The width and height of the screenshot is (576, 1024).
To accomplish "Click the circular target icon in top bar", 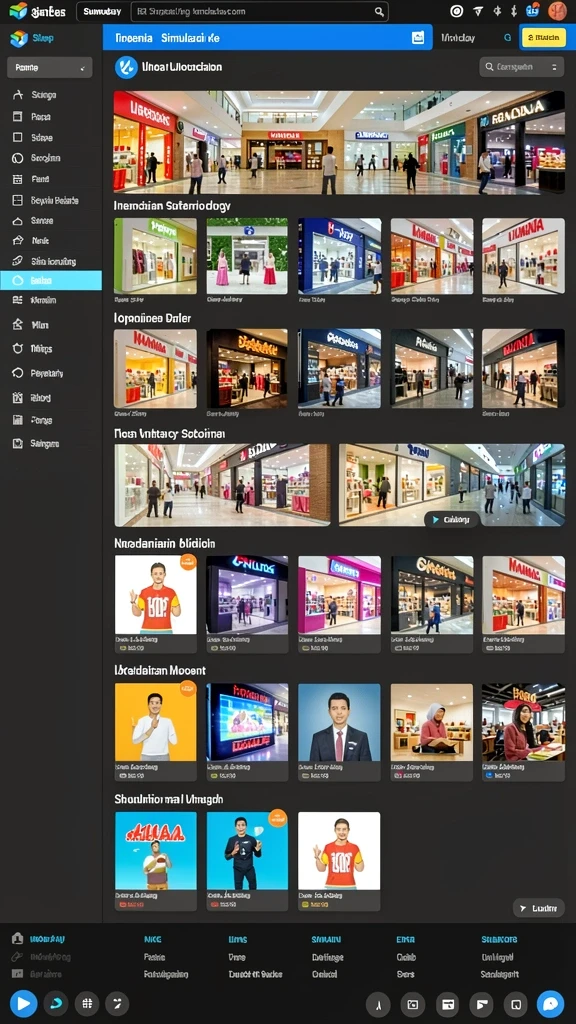I will pyautogui.click(x=457, y=11).
